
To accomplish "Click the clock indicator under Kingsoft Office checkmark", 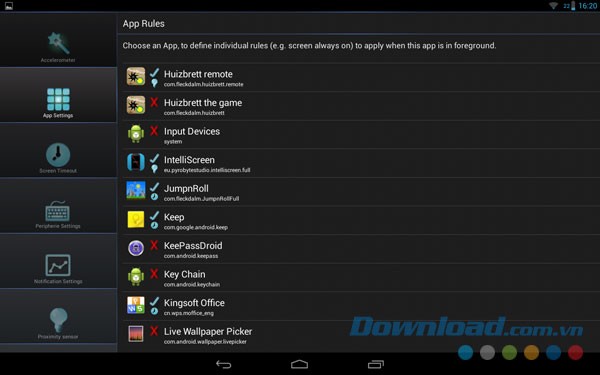I will [154, 311].
